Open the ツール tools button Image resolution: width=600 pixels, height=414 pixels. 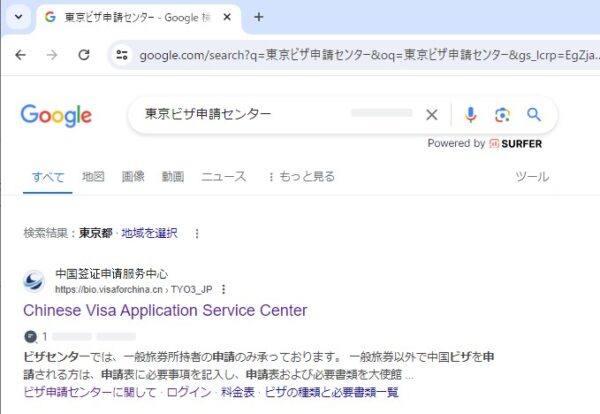coord(531,177)
